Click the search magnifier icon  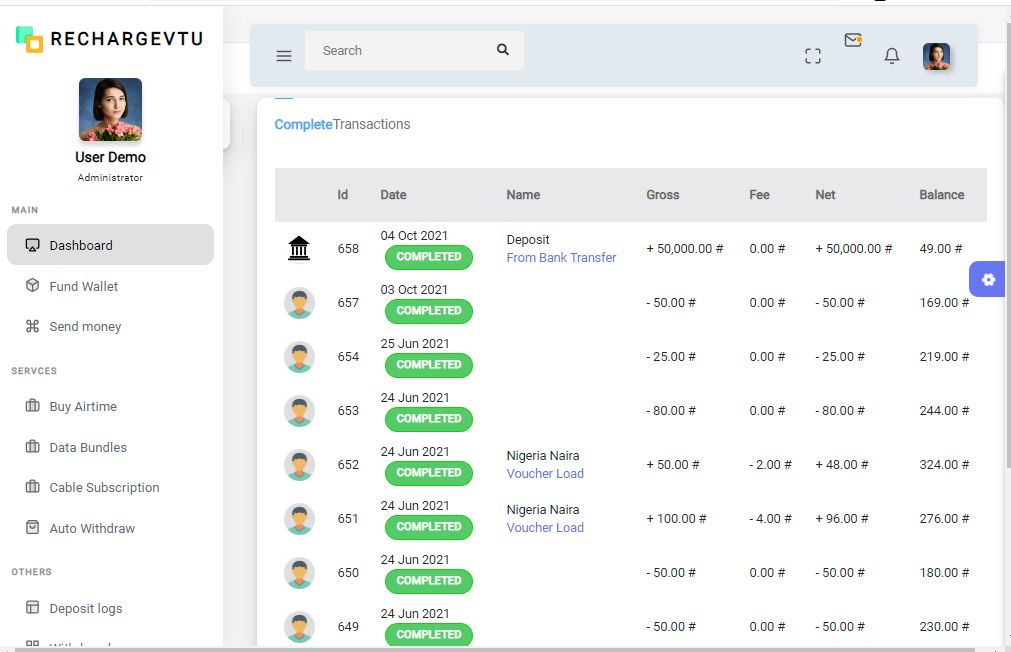503,50
